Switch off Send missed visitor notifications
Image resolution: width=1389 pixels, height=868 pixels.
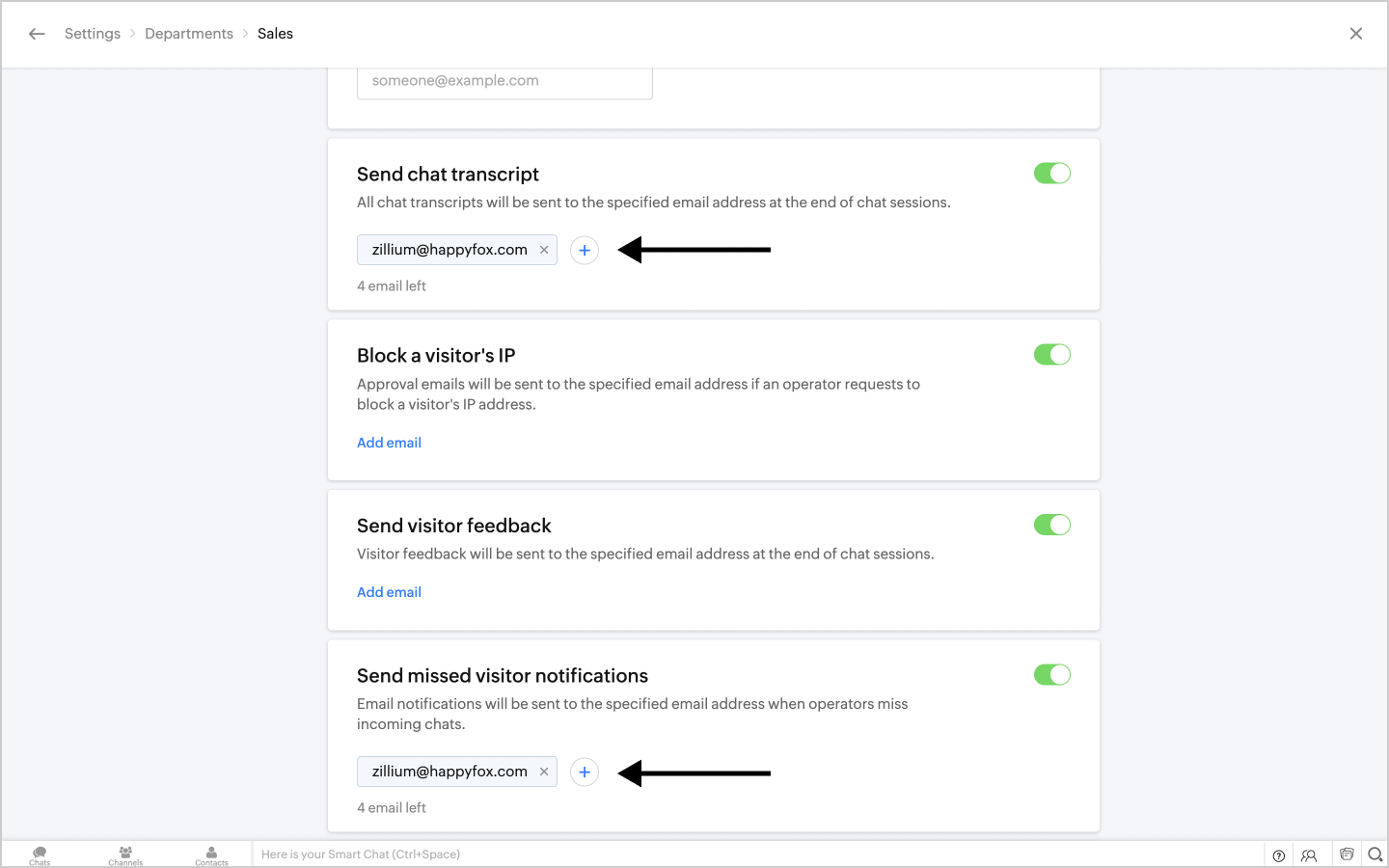pos(1052,675)
